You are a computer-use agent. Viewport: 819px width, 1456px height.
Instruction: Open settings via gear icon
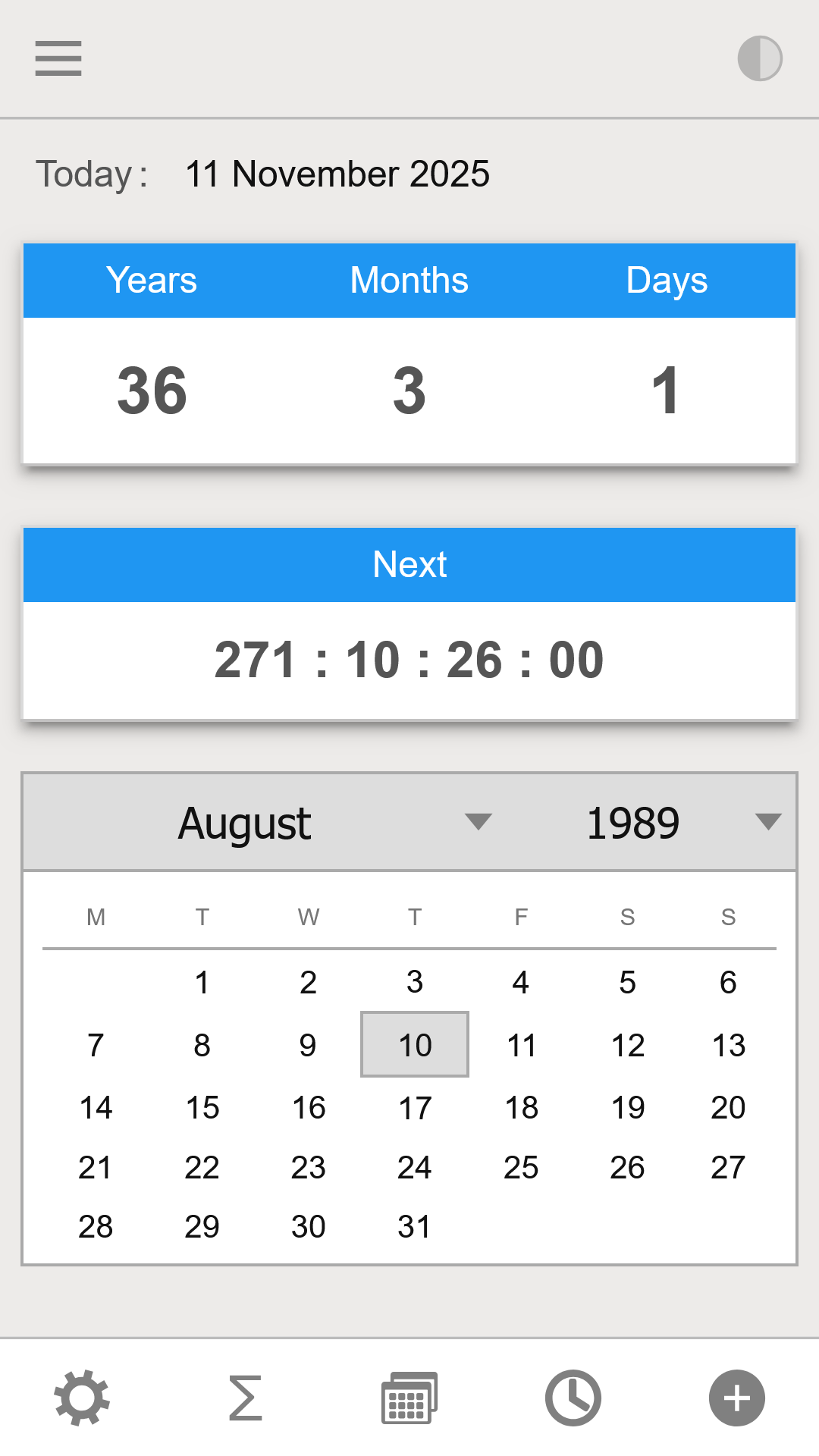click(x=82, y=1398)
